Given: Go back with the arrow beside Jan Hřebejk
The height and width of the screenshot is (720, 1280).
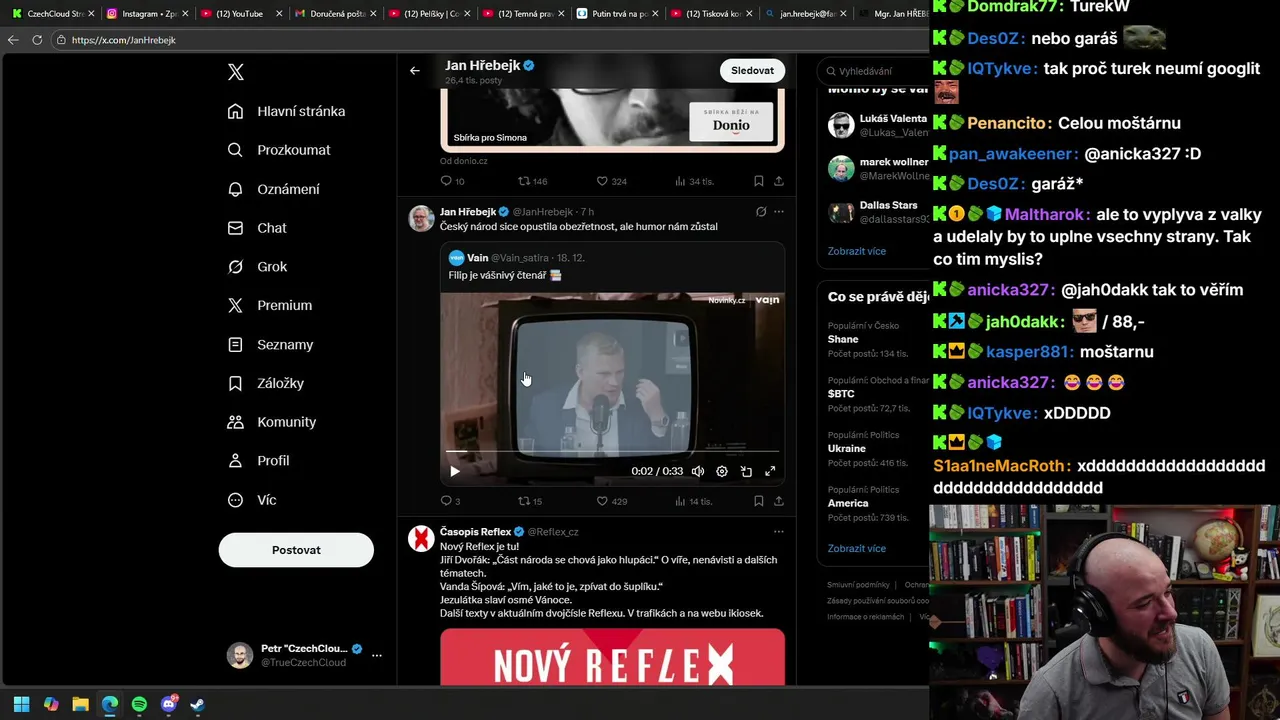Looking at the screenshot, I should 414,71.
